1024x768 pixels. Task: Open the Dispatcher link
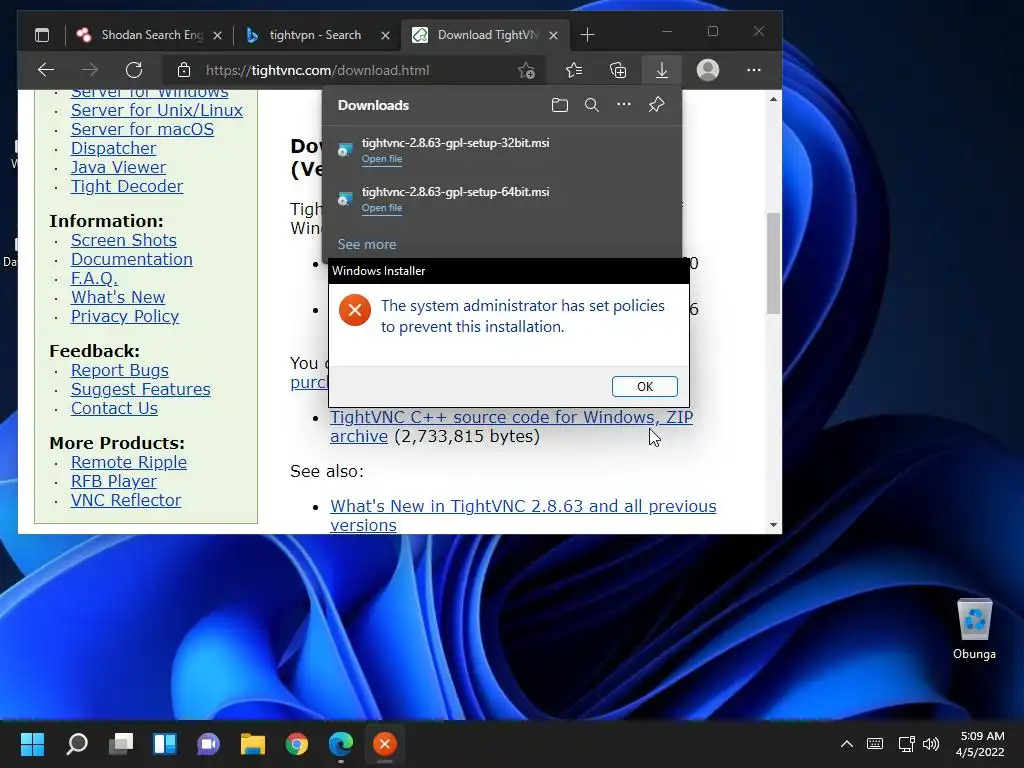[114, 148]
